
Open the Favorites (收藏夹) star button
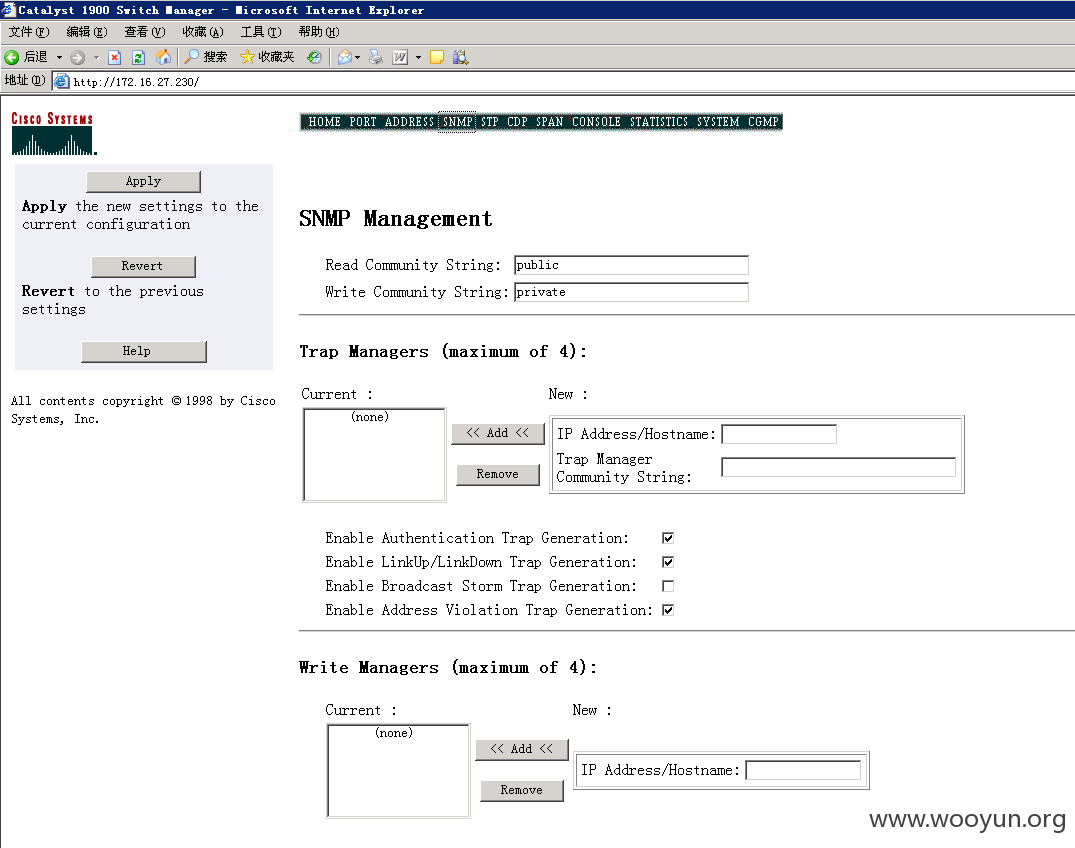click(x=267, y=57)
